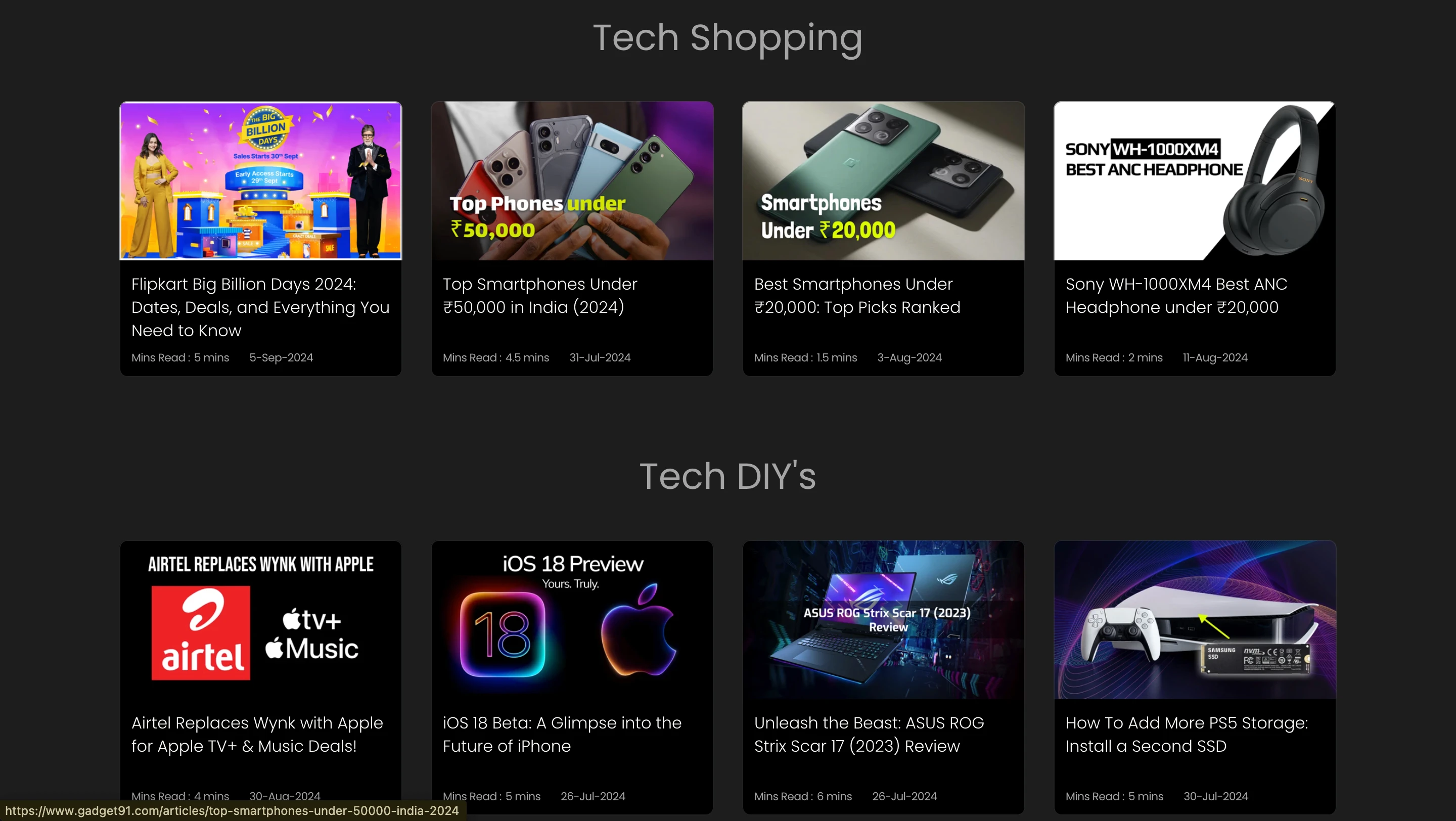Open Top Smartphones Under ₹50,000 article title

tap(540, 296)
